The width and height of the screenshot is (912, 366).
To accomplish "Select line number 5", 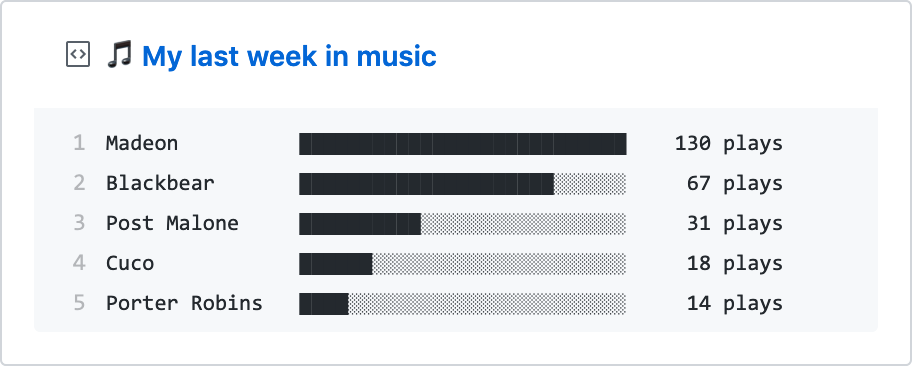I will pos(80,303).
